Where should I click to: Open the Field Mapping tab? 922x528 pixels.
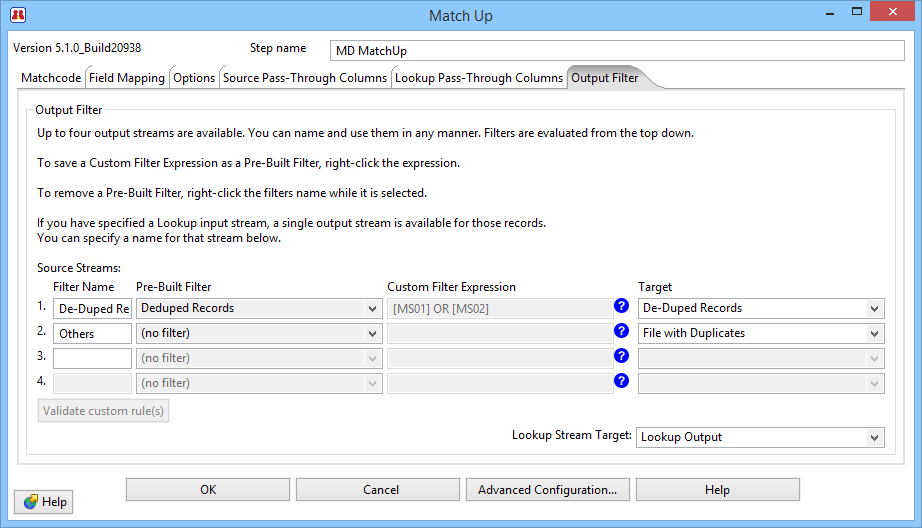coord(127,78)
